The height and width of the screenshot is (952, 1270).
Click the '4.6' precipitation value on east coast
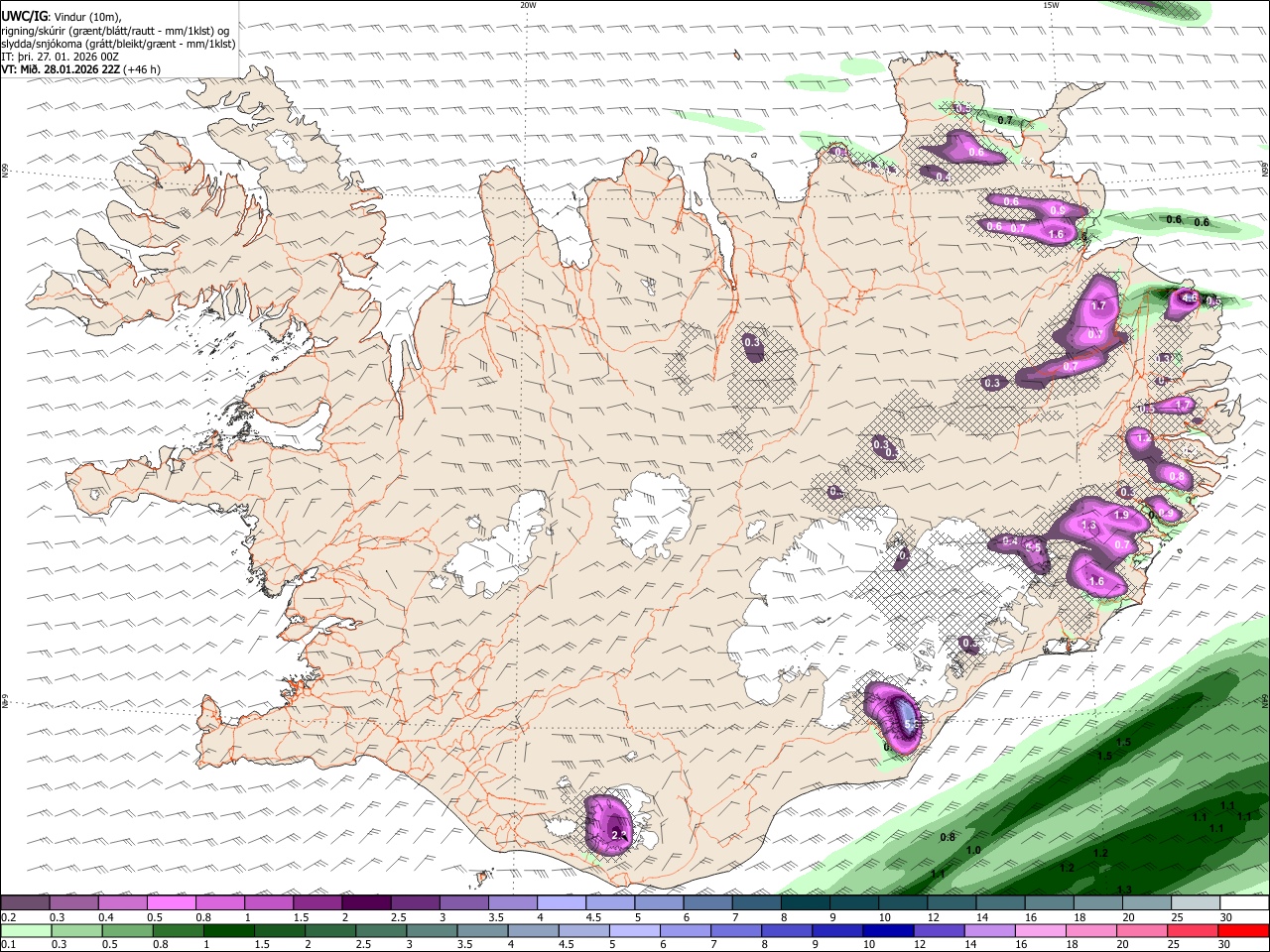(x=1188, y=297)
